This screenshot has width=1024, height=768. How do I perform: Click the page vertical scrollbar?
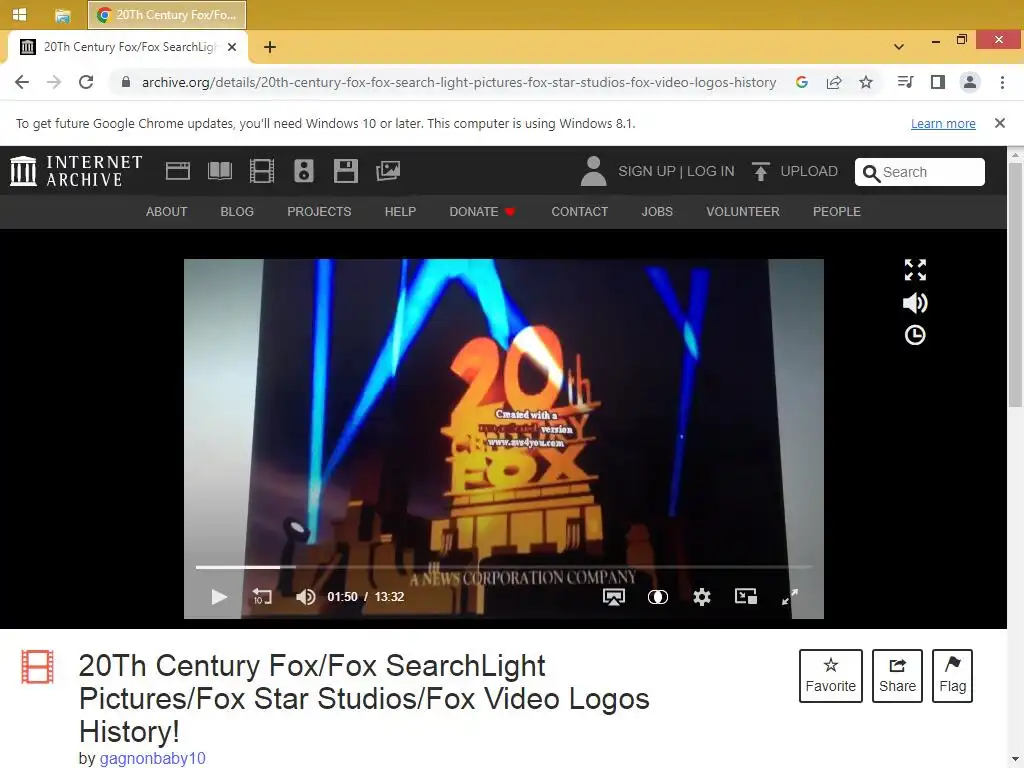click(x=1016, y=286)
